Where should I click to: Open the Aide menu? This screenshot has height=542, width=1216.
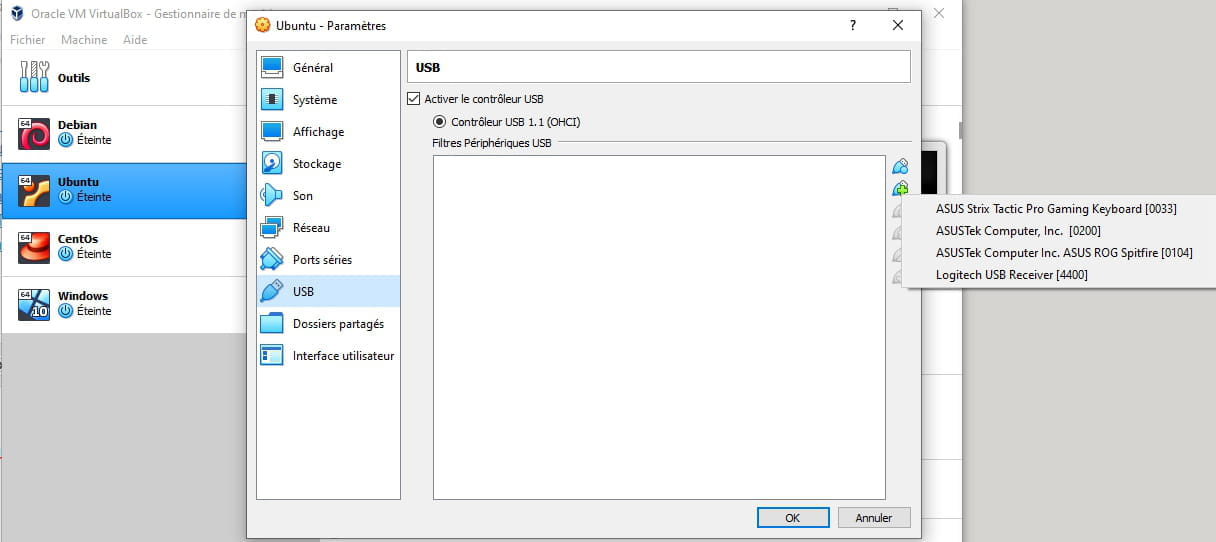tap(135, 40)
